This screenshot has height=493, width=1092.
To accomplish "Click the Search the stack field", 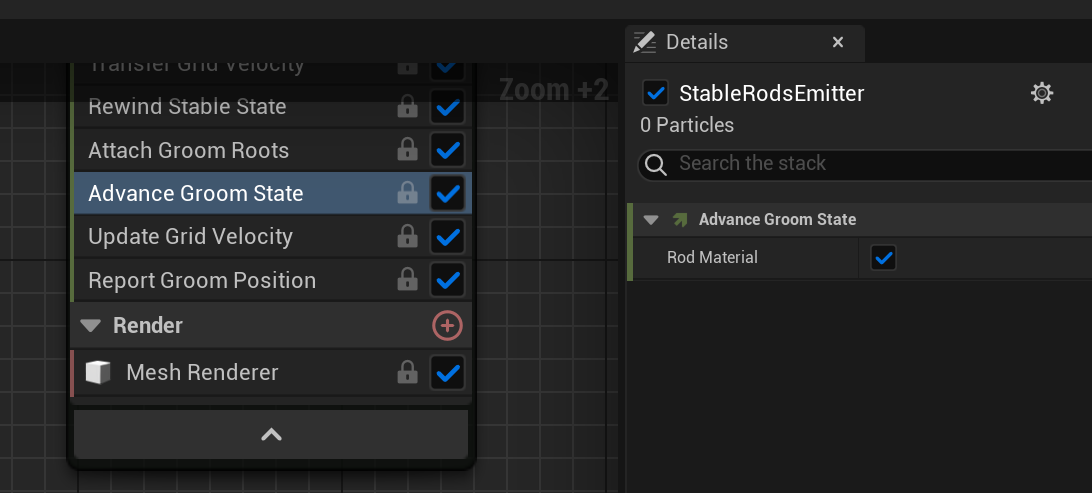I will click(x=860, y=164).
